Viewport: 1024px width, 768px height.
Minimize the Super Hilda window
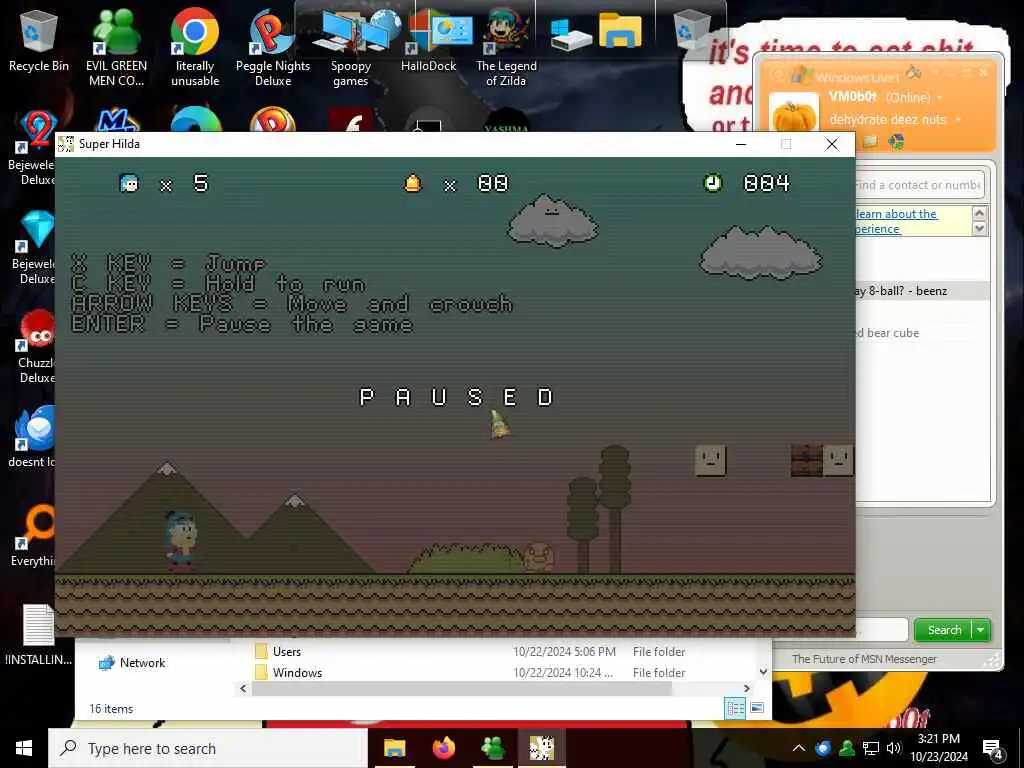(741, 144)
